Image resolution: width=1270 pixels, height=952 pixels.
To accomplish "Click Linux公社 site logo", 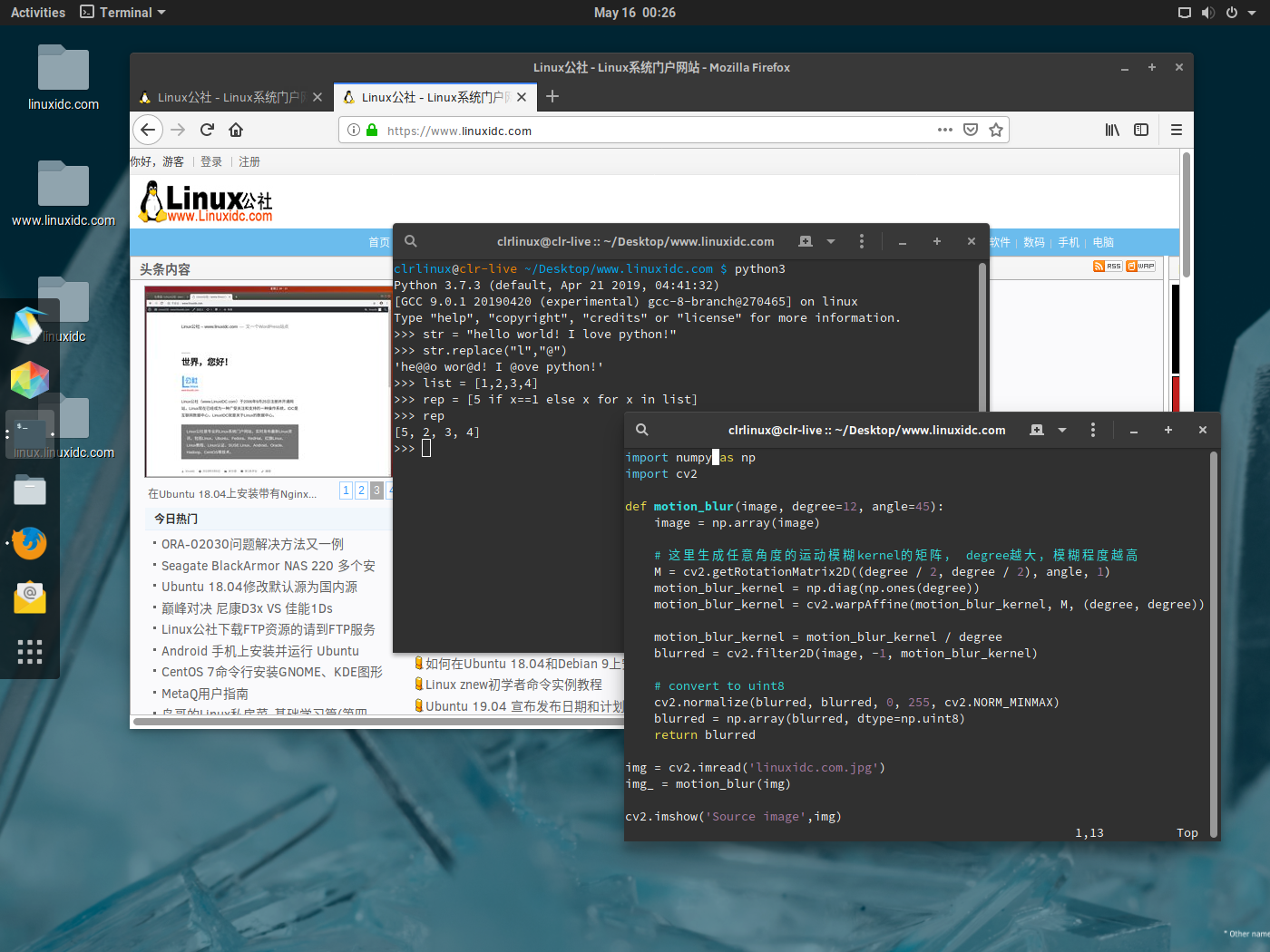I will pyautogui.click(x=206, y=201).
